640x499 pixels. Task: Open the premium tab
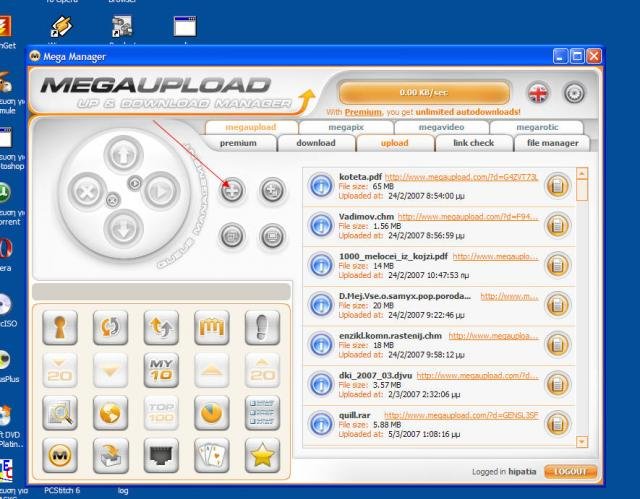(238, 143)
